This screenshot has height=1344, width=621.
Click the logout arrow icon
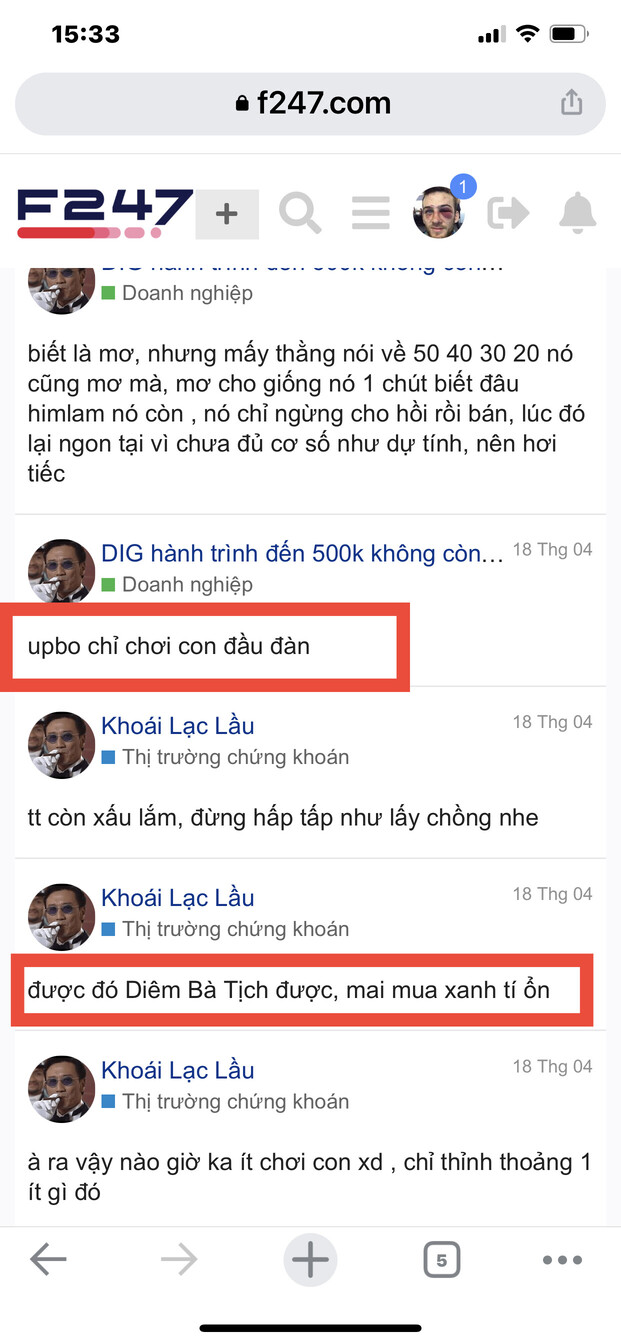point(508,213)
